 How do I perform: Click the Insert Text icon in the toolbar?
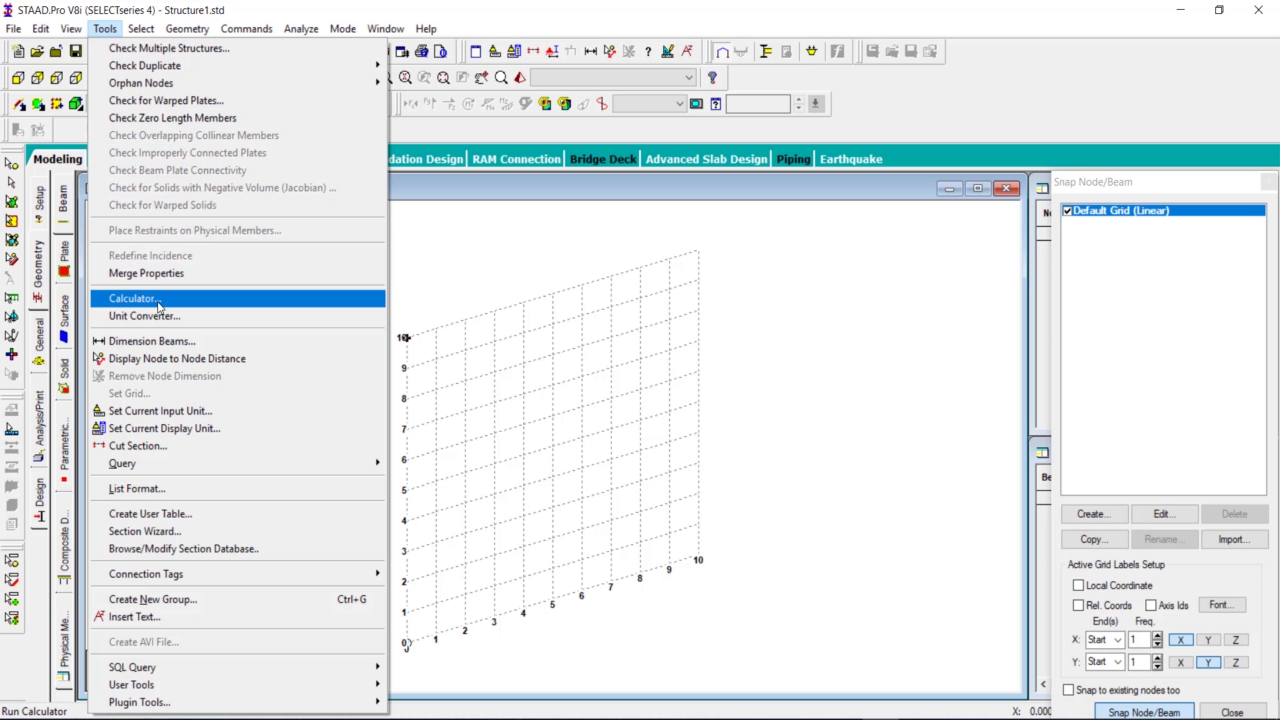click(x=687, y=52)
